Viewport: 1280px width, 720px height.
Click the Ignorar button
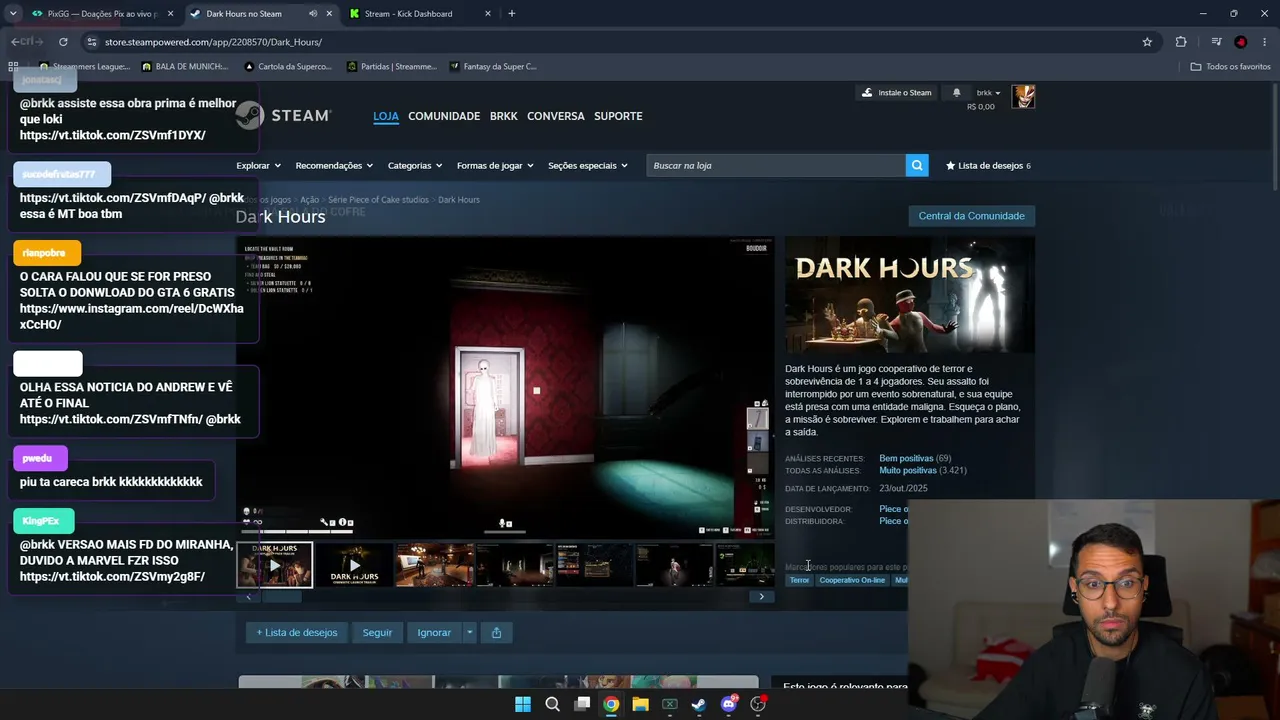pos(434,632)
